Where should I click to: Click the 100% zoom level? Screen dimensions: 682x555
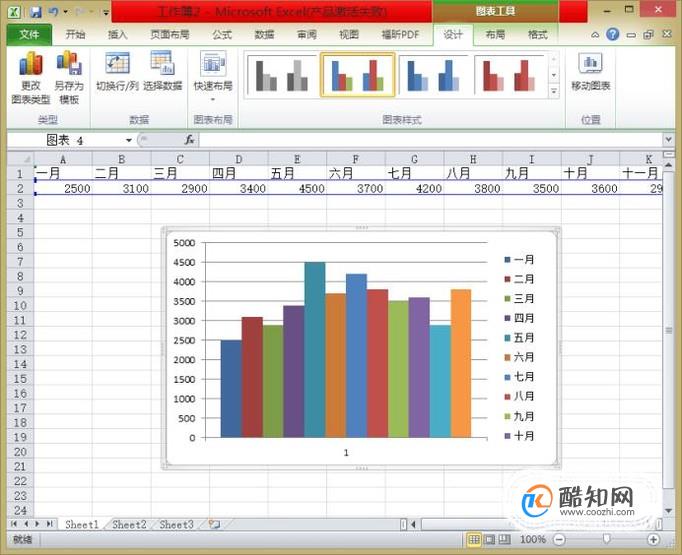[533, 540]
